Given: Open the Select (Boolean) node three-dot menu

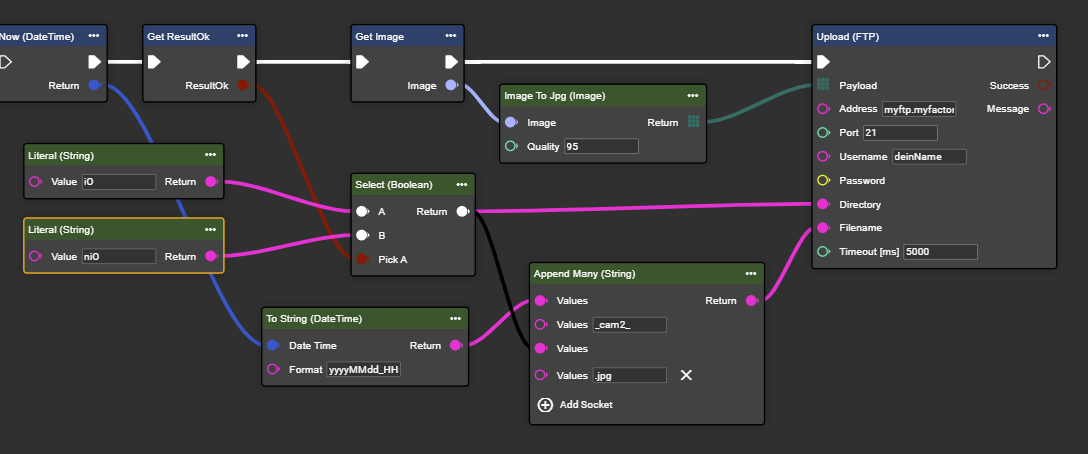Looking at the screenshot, I should point(461,185).
